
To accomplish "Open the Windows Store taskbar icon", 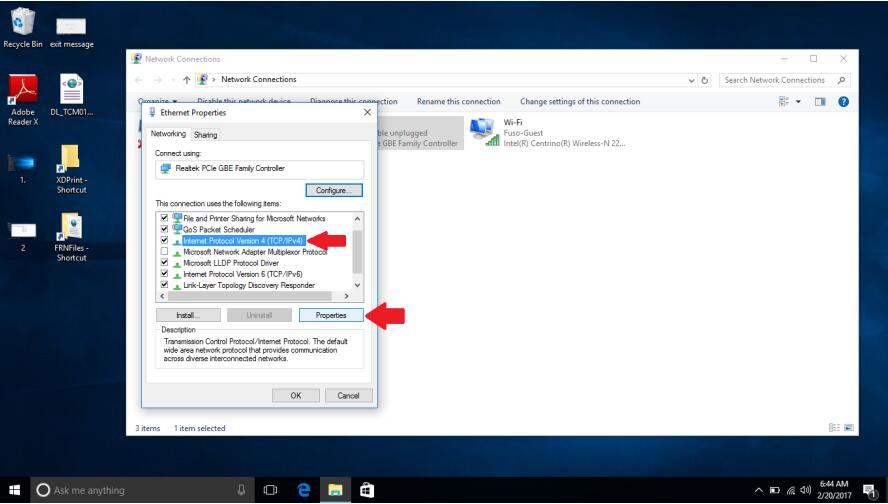I will pos(367,490).
